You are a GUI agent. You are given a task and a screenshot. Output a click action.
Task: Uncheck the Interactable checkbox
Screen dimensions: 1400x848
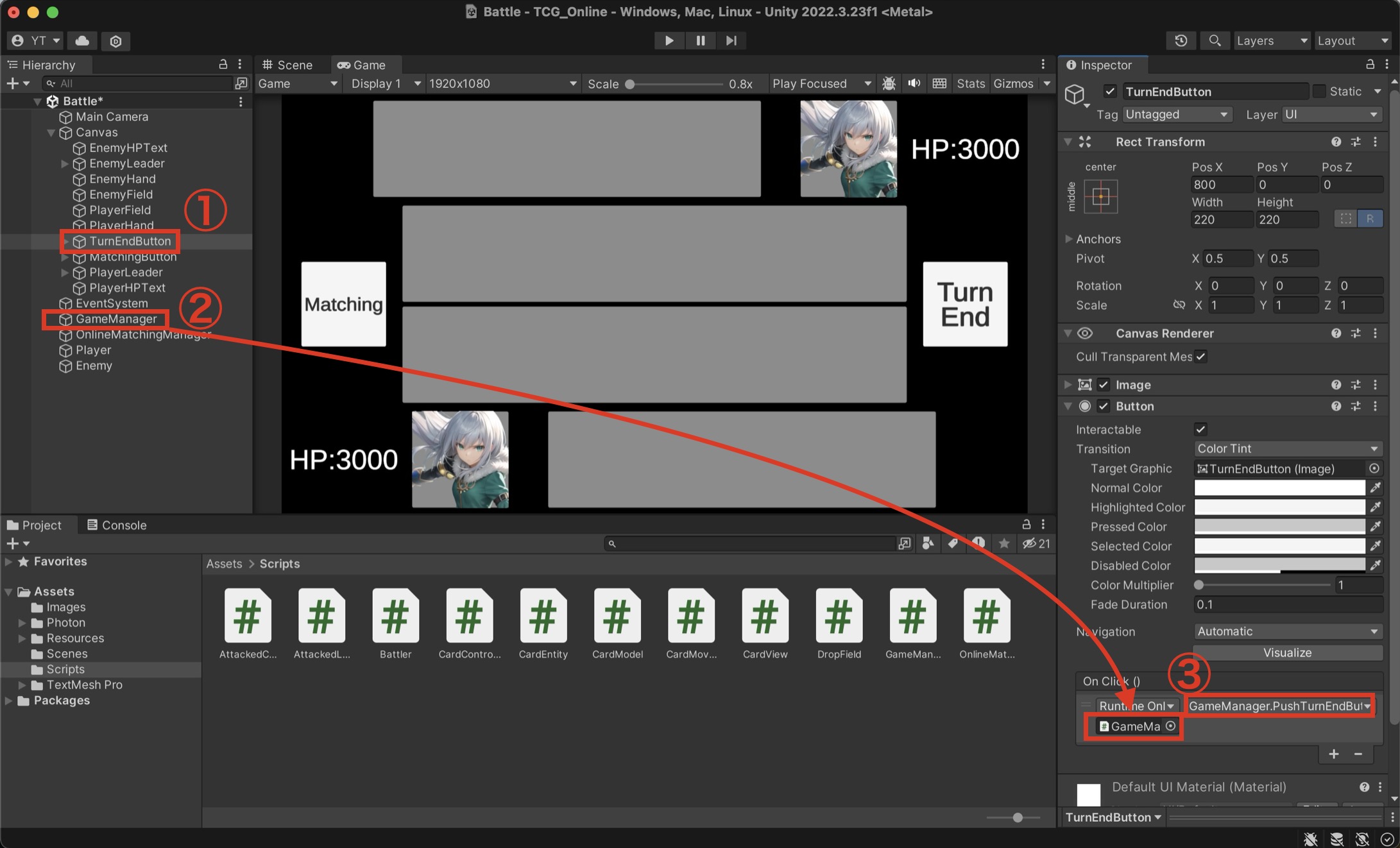pos(1200,429)
